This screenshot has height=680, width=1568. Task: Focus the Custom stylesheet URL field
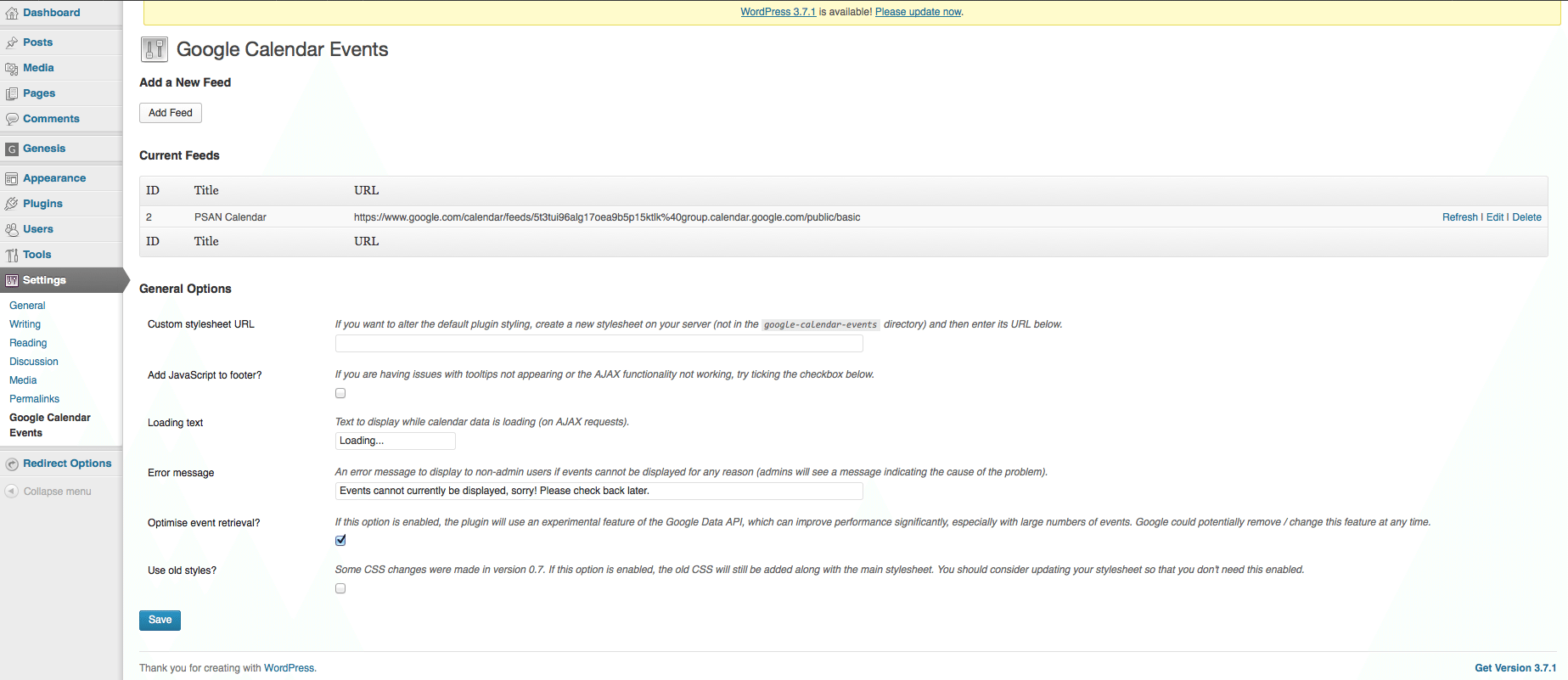click(x=599, y=343)
